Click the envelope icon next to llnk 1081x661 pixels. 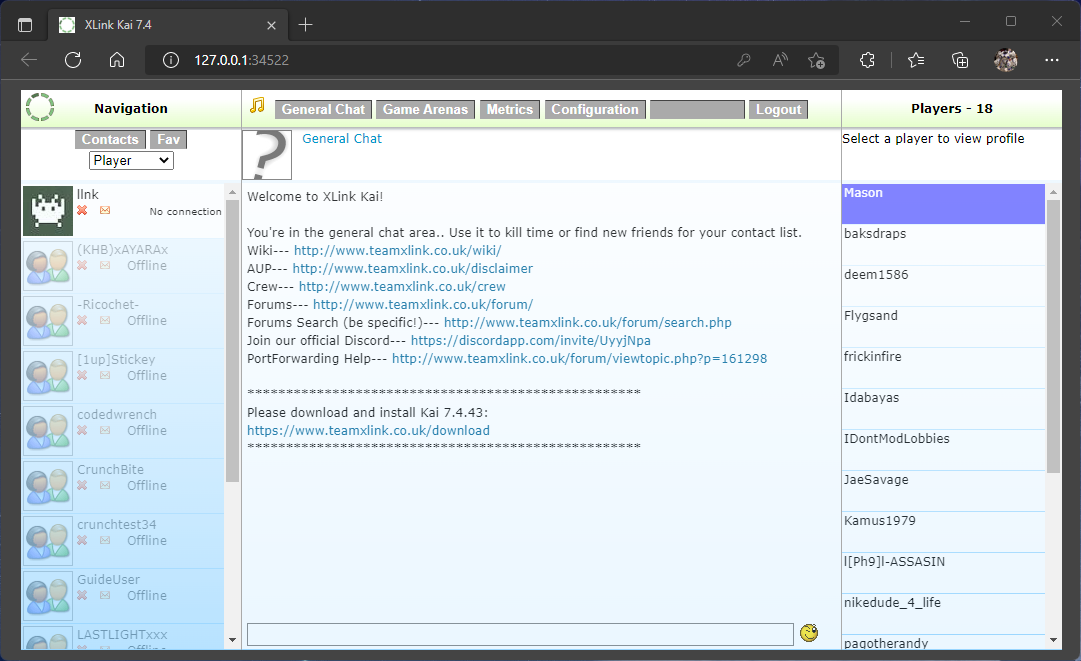point(105,211)
